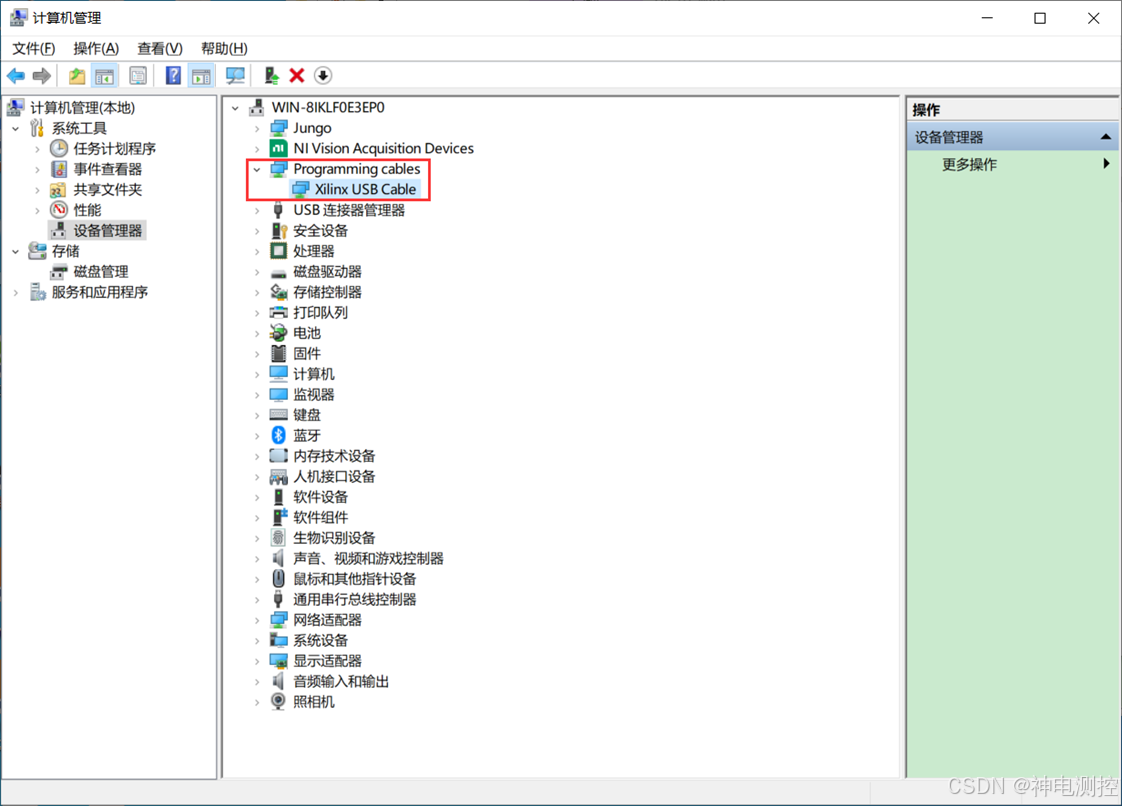Open the 查看(V) menu
The width and height of the screenshot is (1122, 806).
click(160, 48)
